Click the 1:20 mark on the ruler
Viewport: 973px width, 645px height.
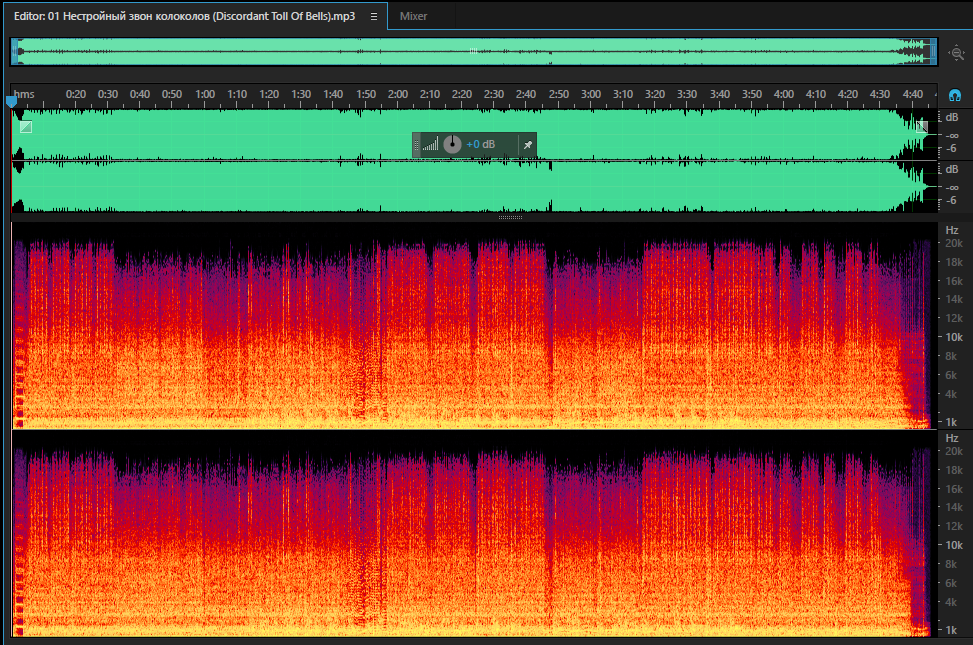[x=269, y=94]
